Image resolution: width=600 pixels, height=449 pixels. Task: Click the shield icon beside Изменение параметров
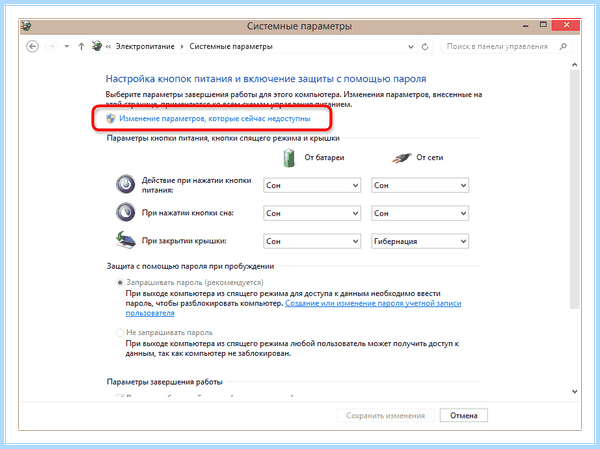[111, 119]
